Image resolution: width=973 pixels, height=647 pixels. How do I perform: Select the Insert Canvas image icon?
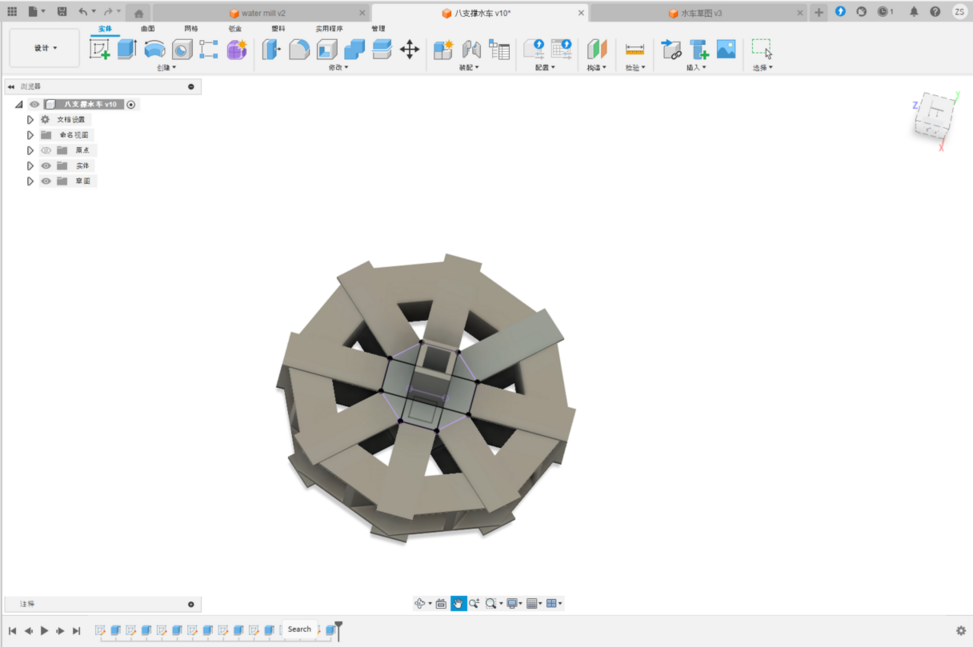[726, 50]
